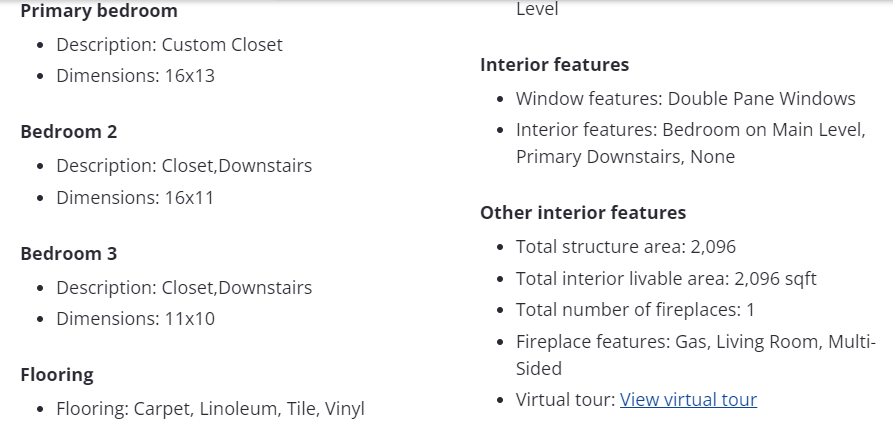Click the Flooring section heading

click(57, 375)
